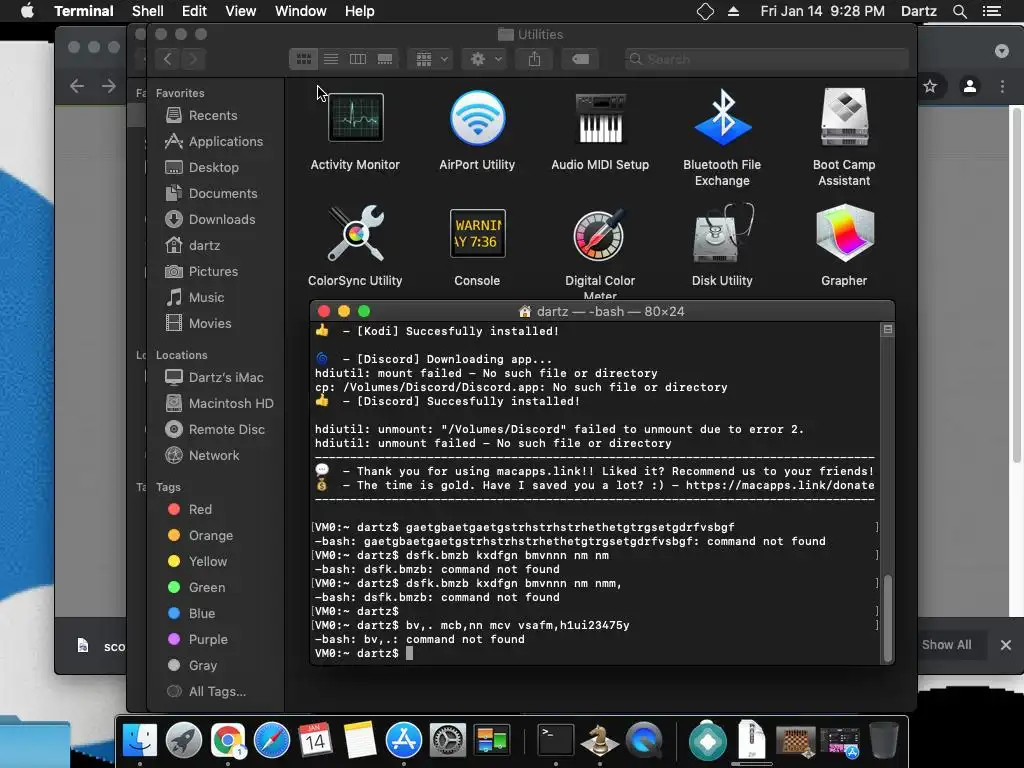Go back in the Finder window
The height and width of the screenshot is (768, 1024).
[x=168, y=59]
